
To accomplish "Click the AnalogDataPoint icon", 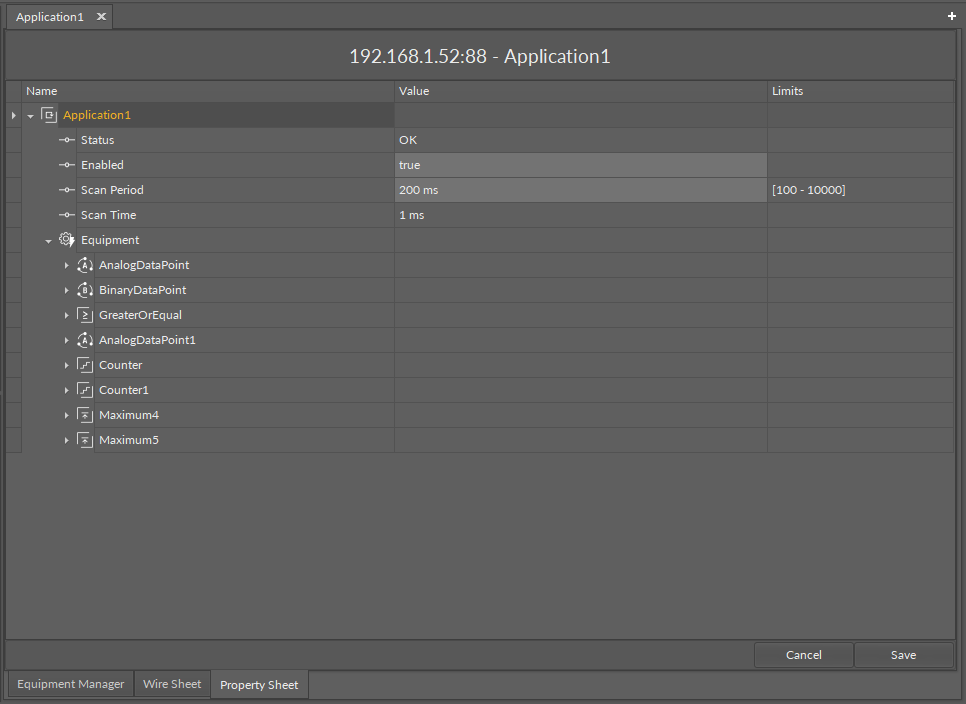I will [x=85, y=265].
